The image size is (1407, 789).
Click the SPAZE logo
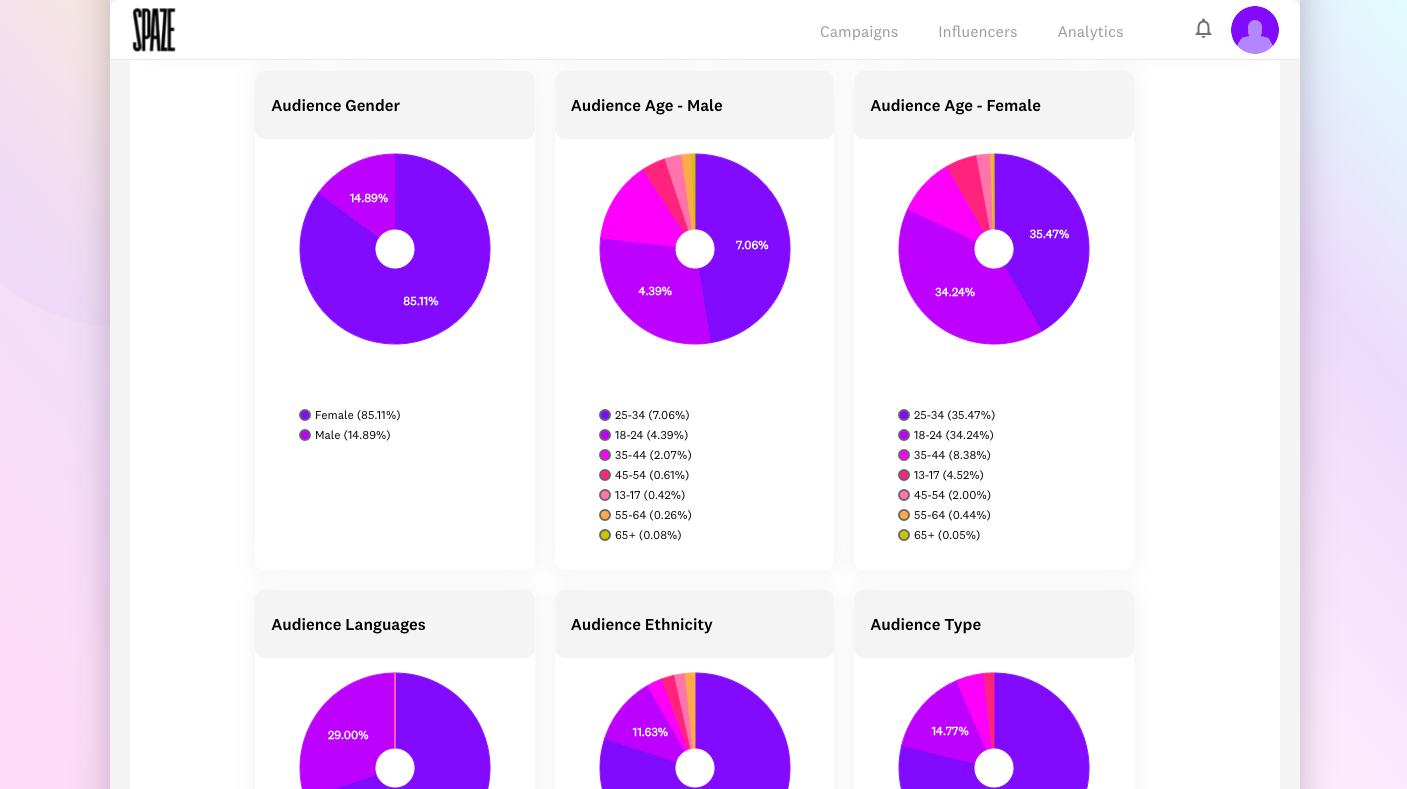[x=154, y=30]
